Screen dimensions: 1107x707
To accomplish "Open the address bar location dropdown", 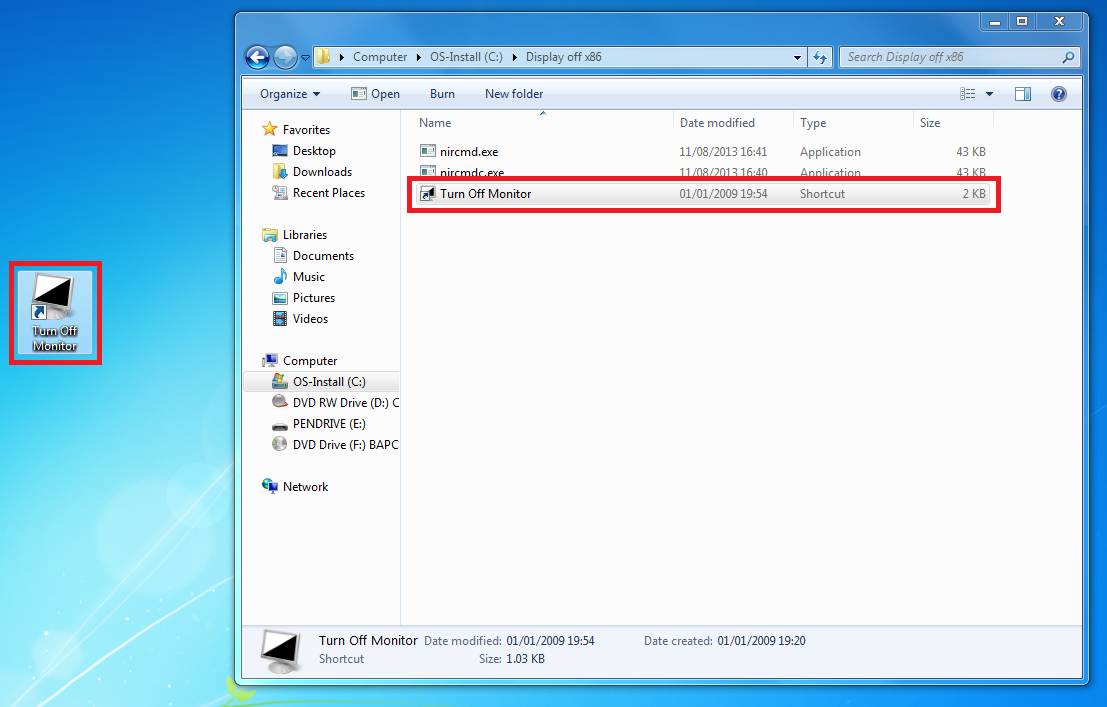I will [x=797, y=57].
